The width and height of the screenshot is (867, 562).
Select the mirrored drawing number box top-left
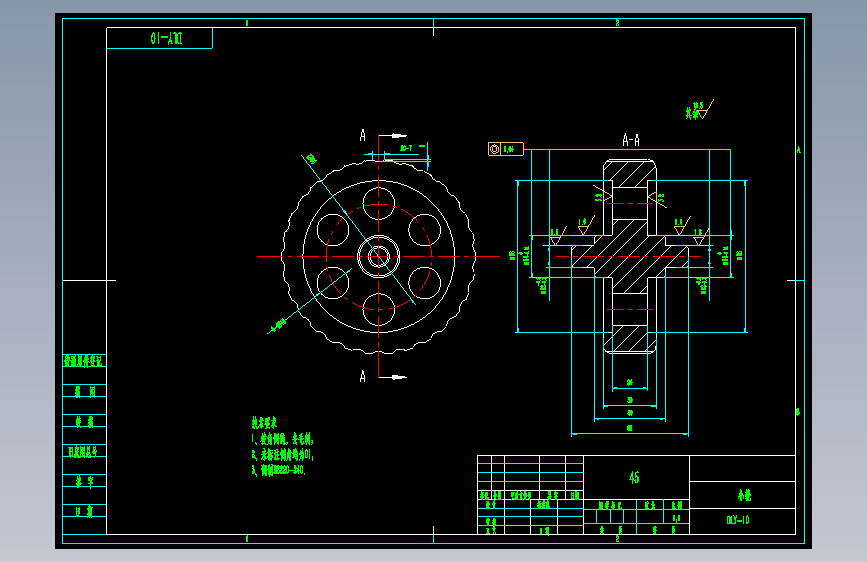tap(159, 38)
